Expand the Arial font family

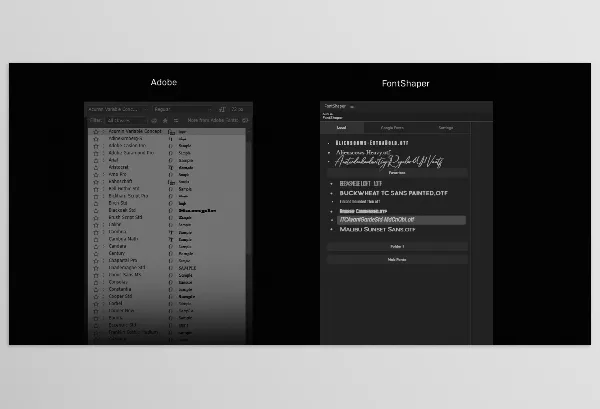pyautogui.click(x=103, y=160)
